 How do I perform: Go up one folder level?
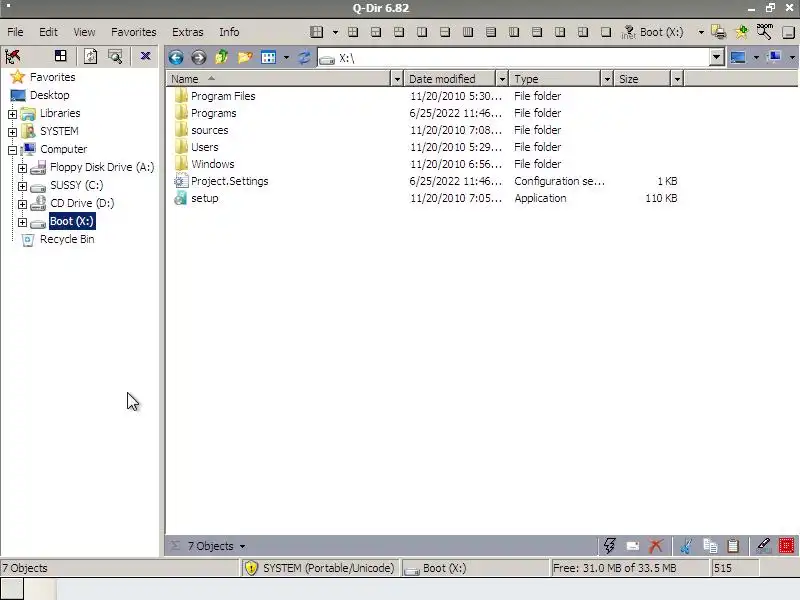pyautogui.click(x=221, y=57)
